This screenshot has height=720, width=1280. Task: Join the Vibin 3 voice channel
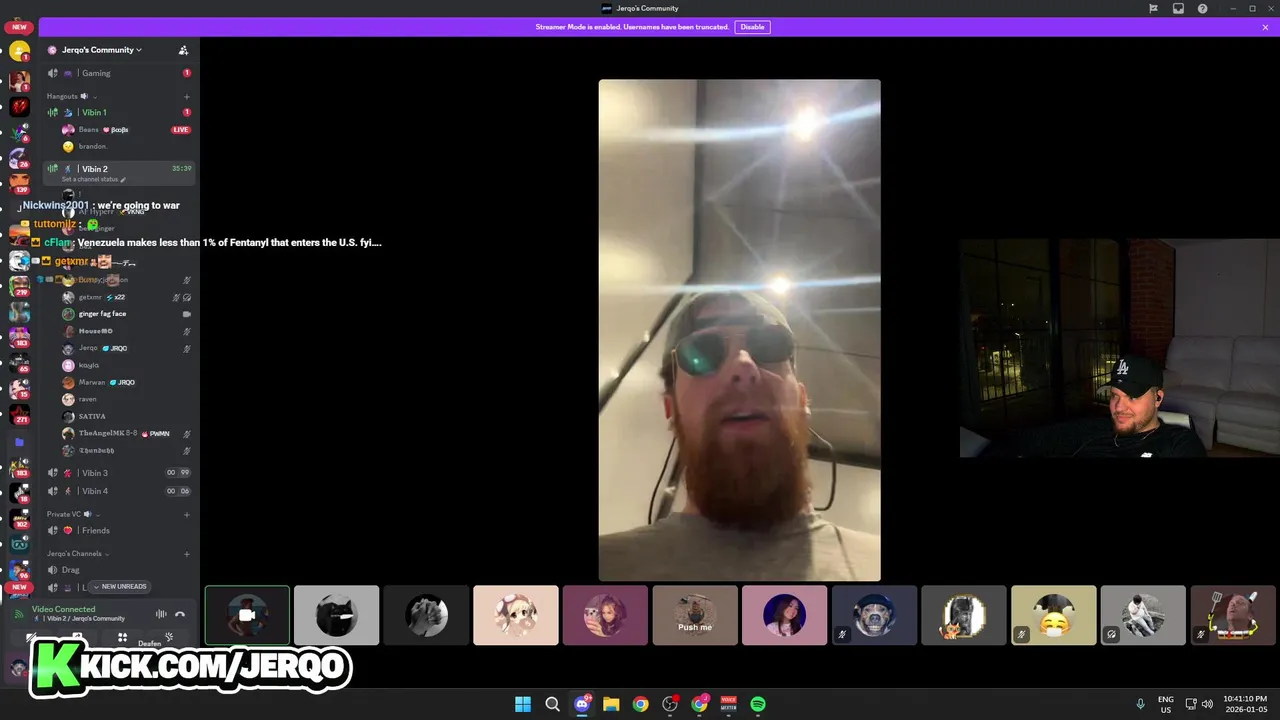tap(119, 473)
